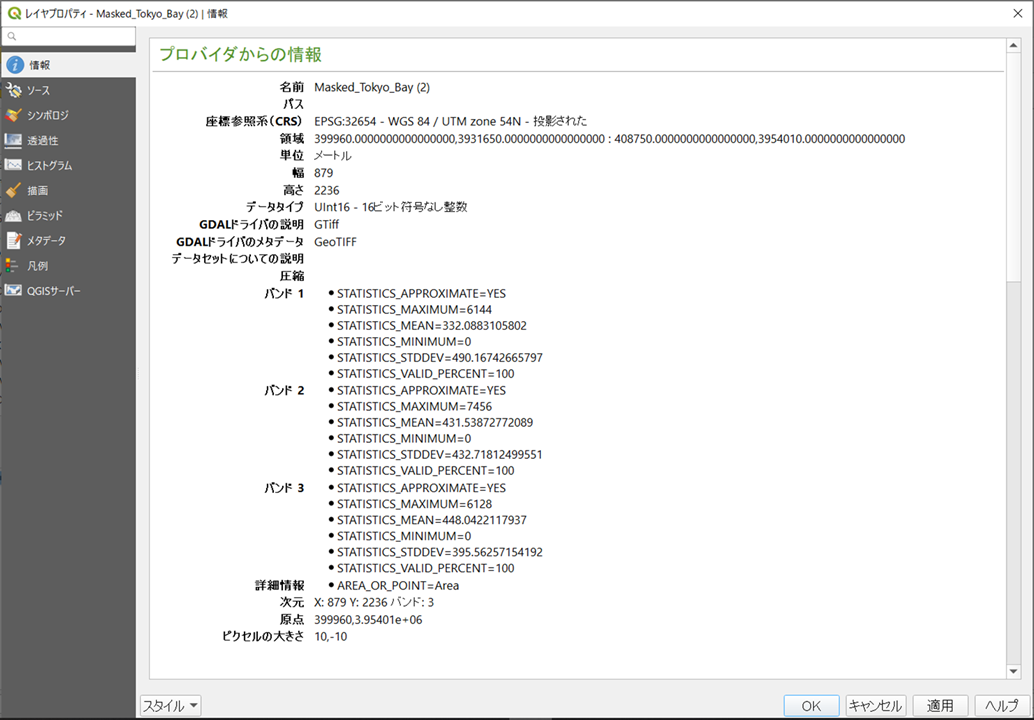Open the 透過性 transparency icon
This screenshot has width=1034, height=720.
tap(13, 140)
